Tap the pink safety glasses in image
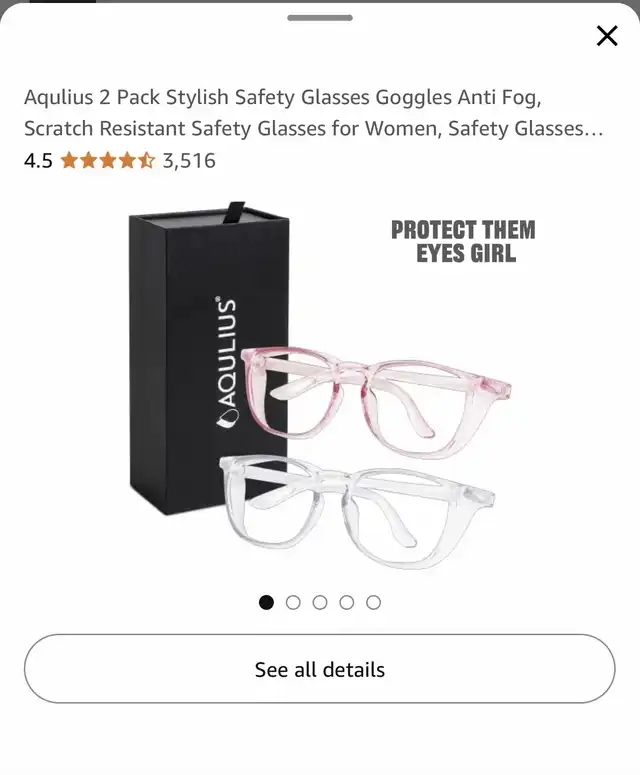 377,400
